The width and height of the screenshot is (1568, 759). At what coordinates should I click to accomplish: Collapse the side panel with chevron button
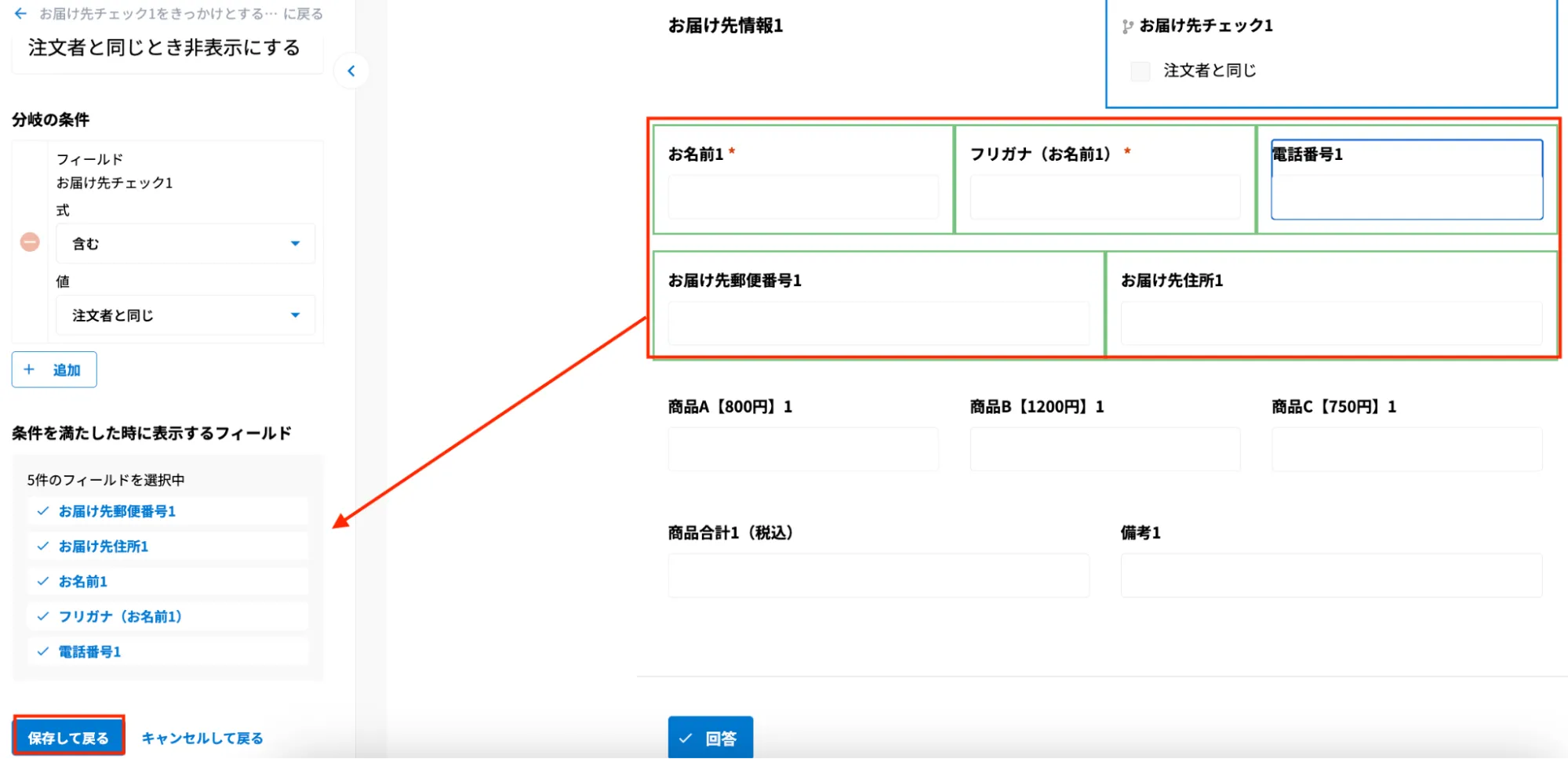[x=351, y=71]
